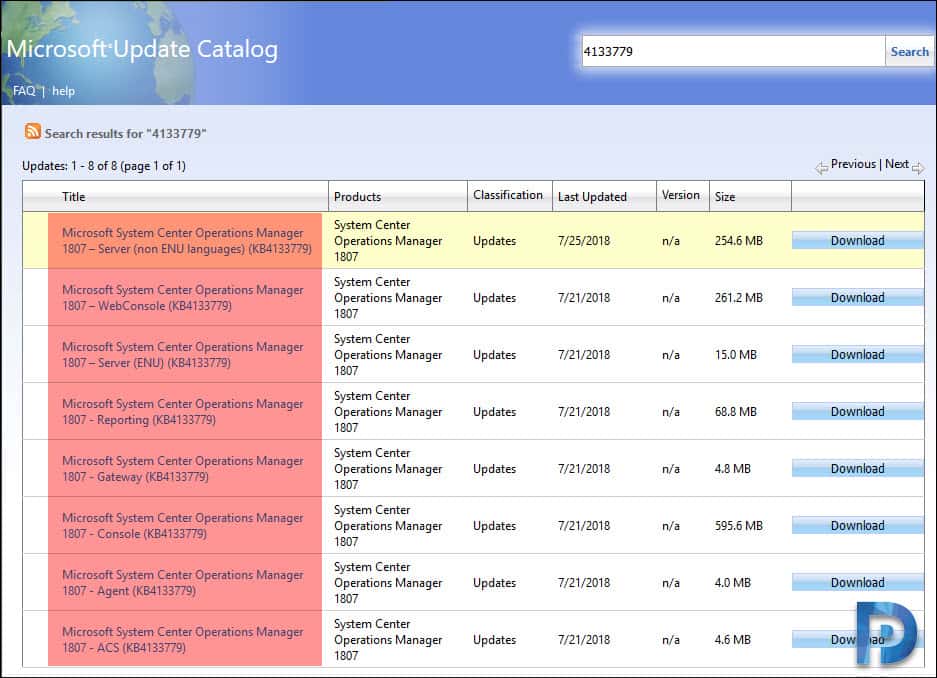Viewport: 937px width, 678px height.
Task: Open the Server (ENU) update link
Action: click(182, 355)
